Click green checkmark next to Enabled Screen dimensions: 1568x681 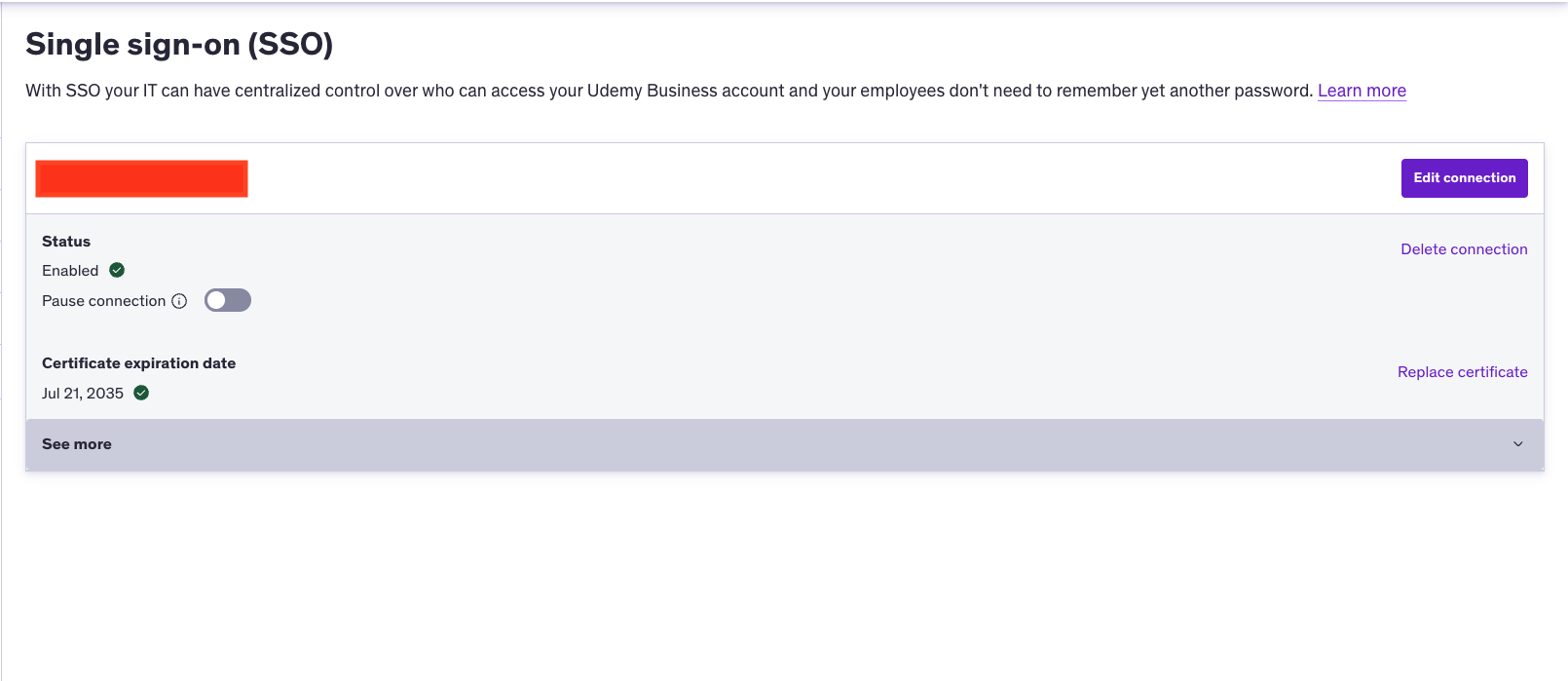[x=117, y=270]
